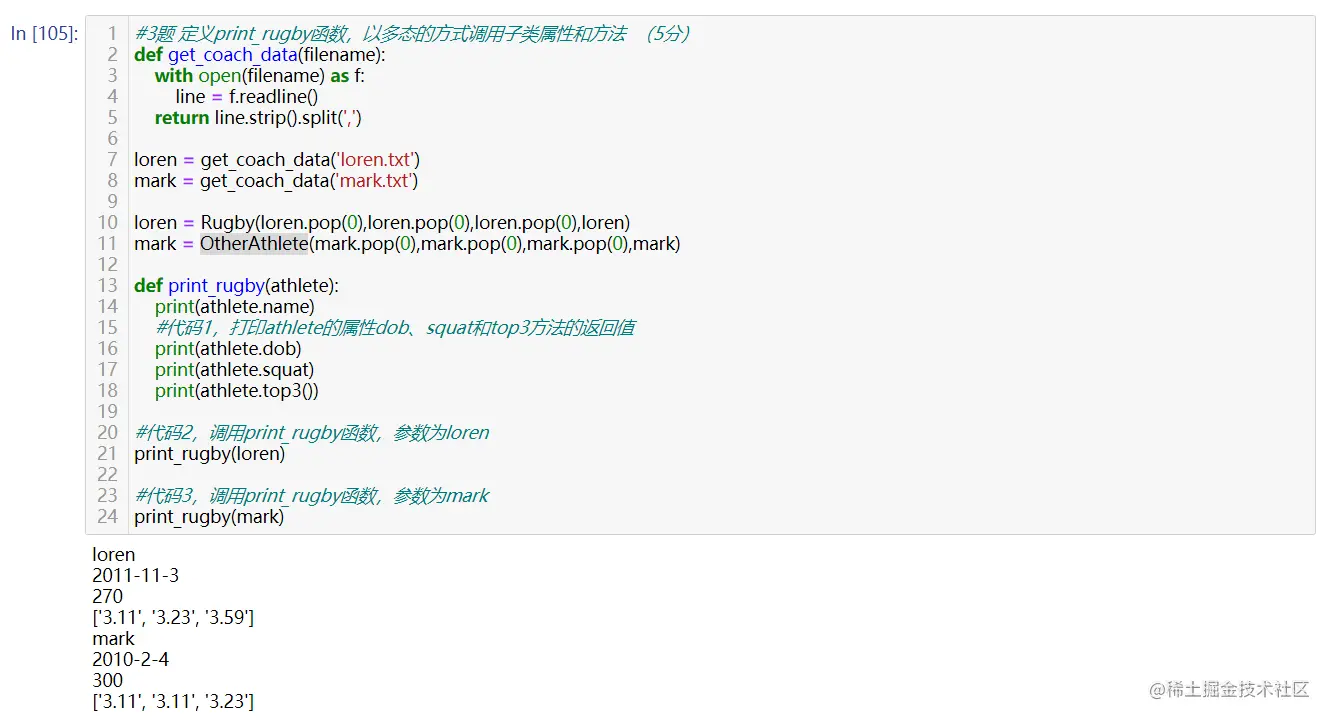Click line number 24 in gutter

point(107,516)
